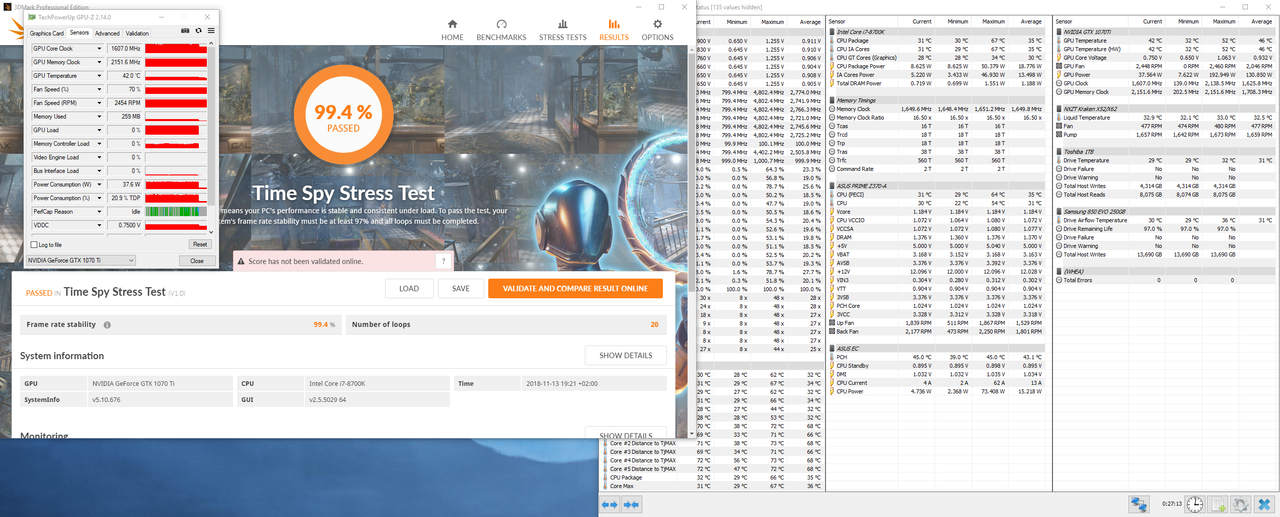Close HWiNFO sensors with blue X icon
The width and height of the screenshot is (1280, 517).
[x=1264, y=504]
